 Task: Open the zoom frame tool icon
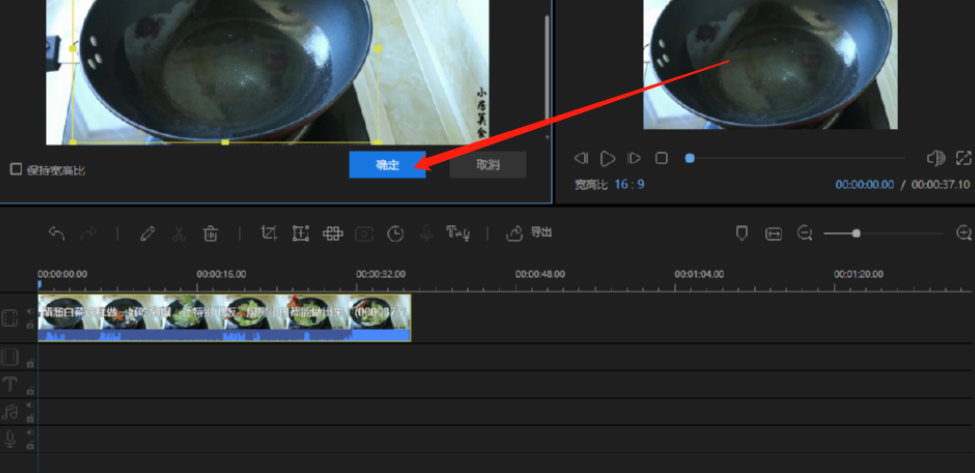tap(301, 234)
